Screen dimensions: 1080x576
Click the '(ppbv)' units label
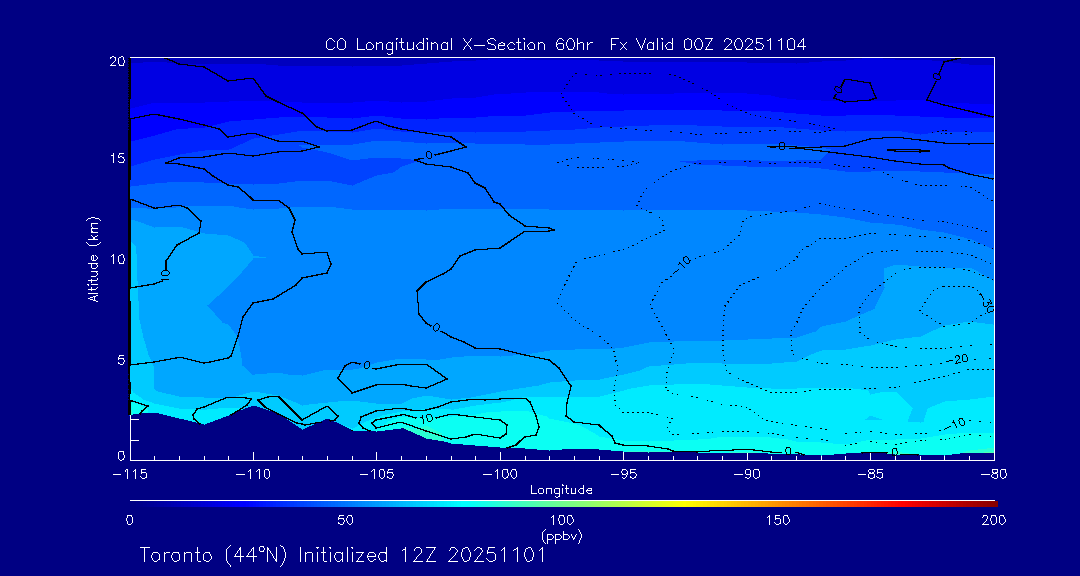tap(561, 536)
